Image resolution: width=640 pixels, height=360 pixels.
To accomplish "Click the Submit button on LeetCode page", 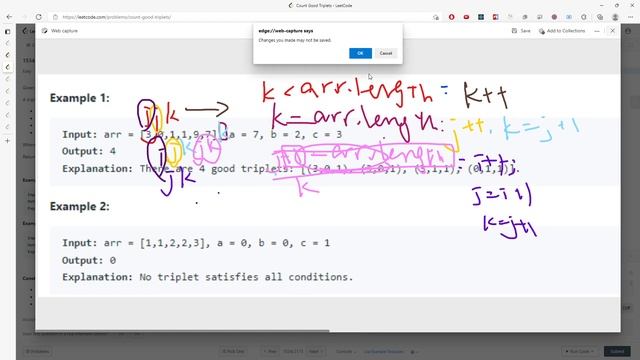I will click(617, 351).
